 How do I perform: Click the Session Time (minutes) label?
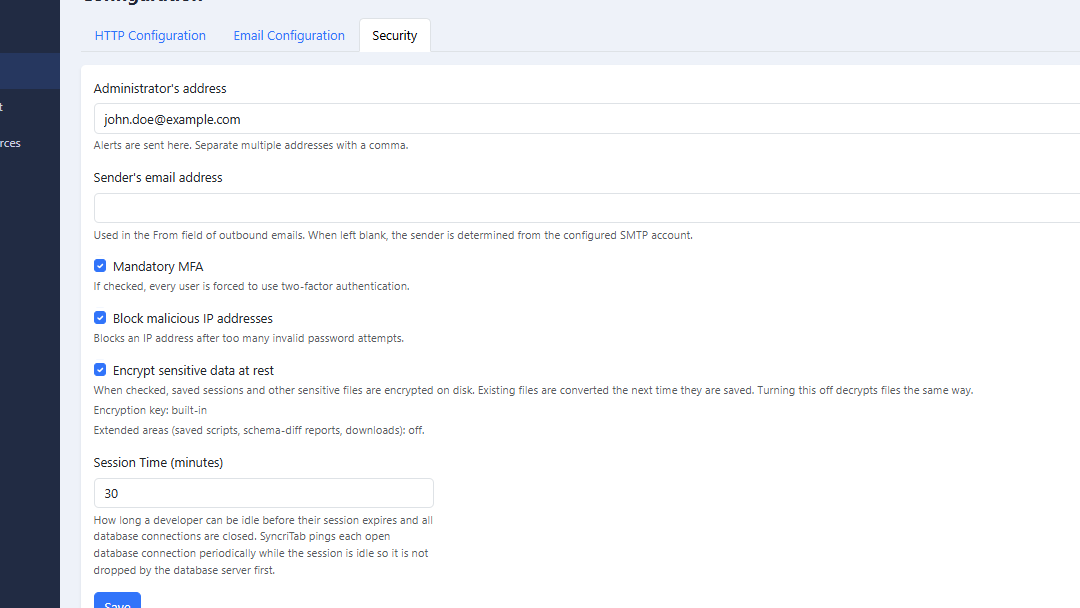point(158,463)
